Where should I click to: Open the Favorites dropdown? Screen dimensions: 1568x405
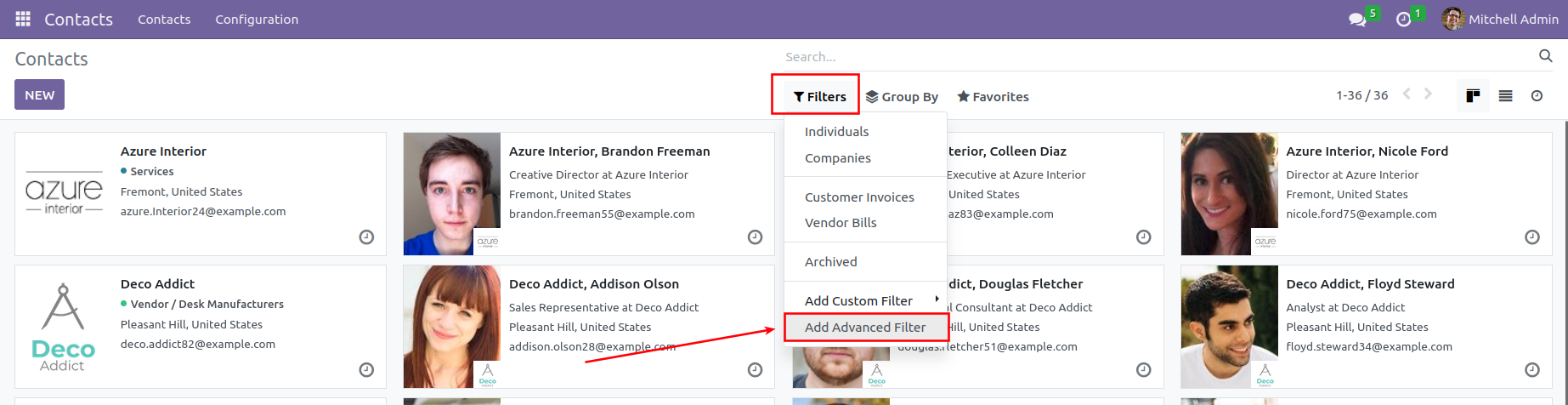[993, 97]
